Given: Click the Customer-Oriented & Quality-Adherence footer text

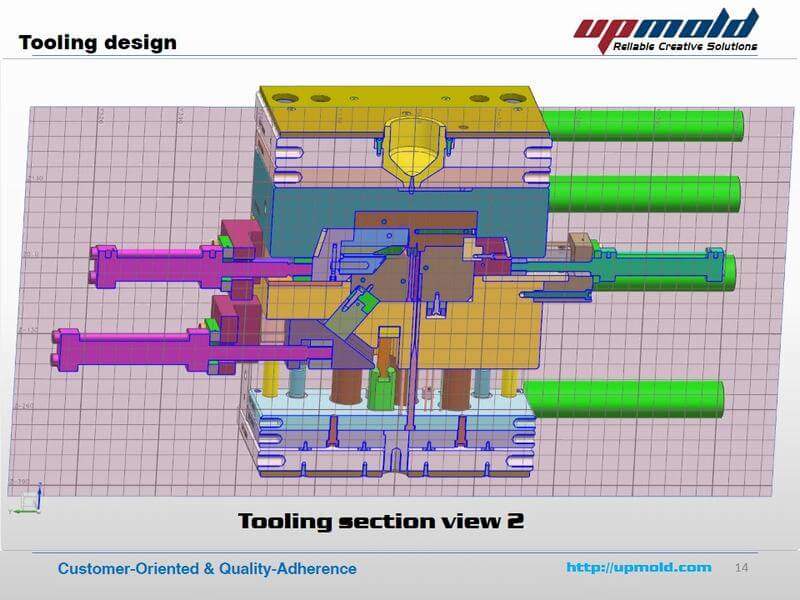Looking at the screenshot, I should point(207,569).
